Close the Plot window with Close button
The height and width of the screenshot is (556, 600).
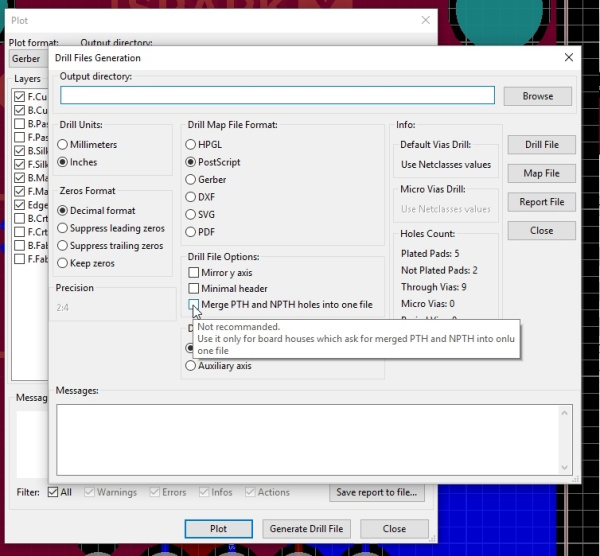[x=394, y=529]
